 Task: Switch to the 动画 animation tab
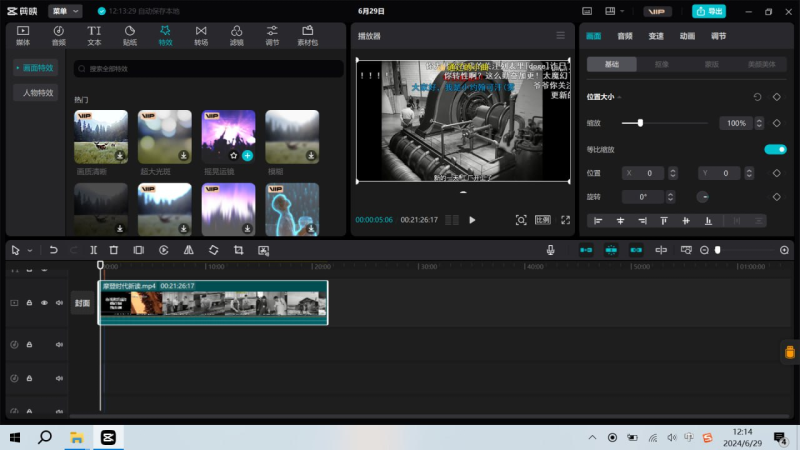click(687, 36)
